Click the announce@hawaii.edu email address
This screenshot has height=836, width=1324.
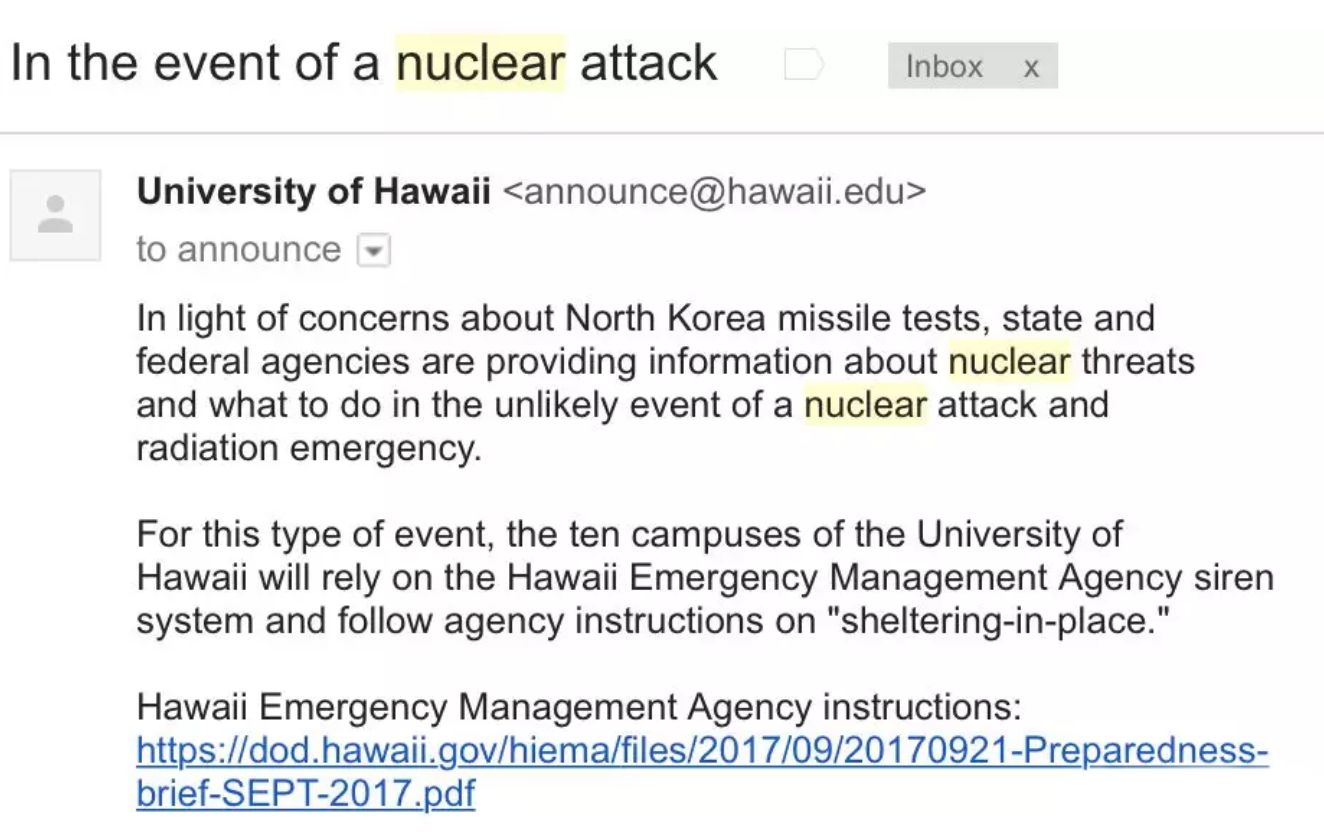715,191
